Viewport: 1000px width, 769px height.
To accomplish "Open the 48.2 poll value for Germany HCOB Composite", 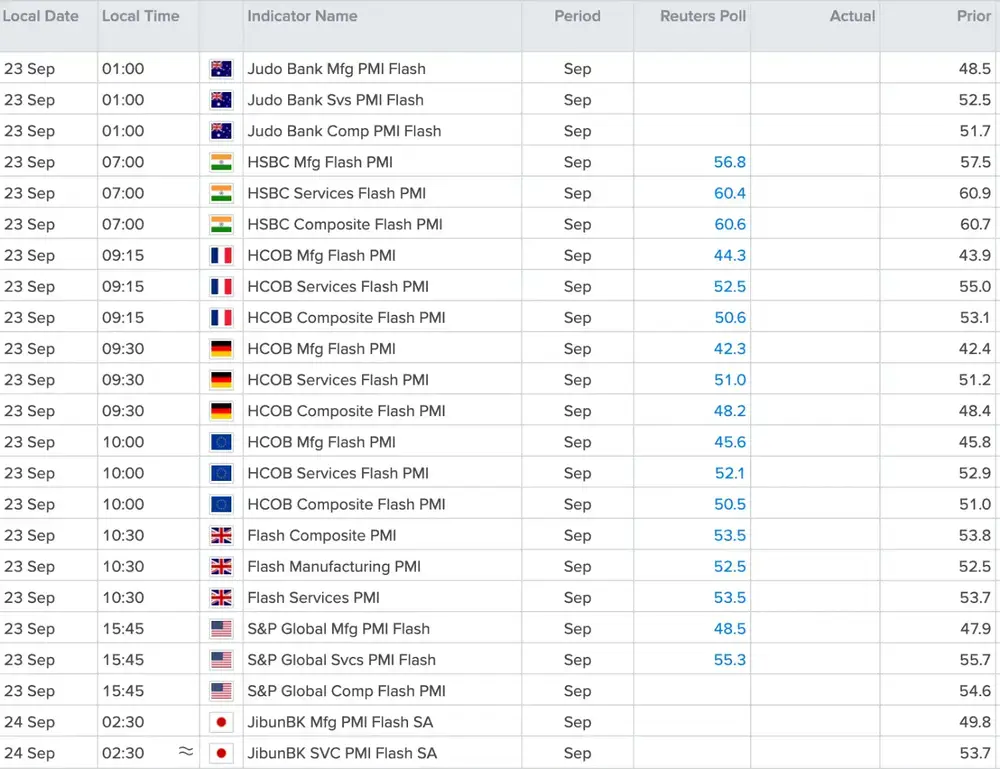I will [730, 411].
